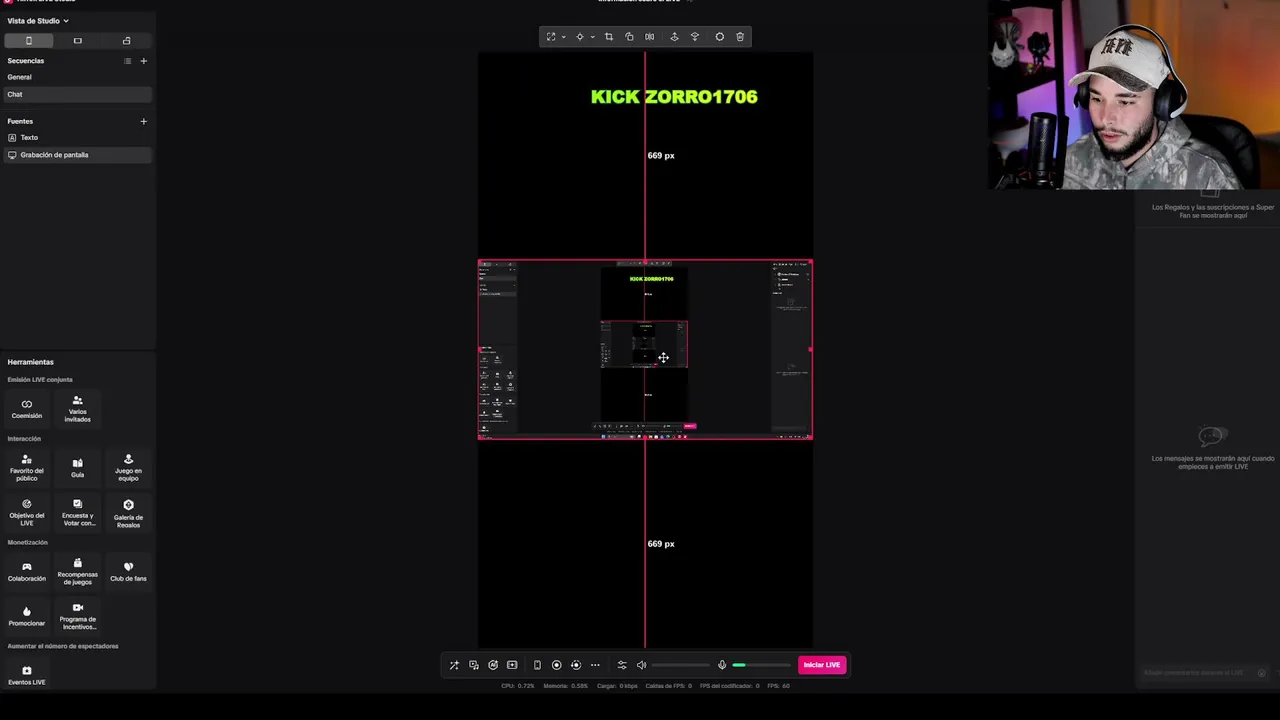
Task: Open the Eventos LIVE tool
Action: [x=27, y=675]
